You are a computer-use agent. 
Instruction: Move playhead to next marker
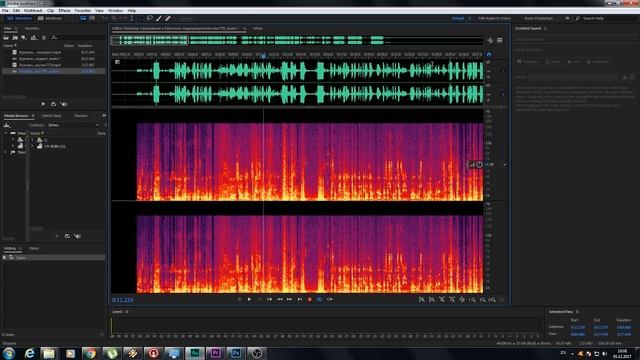coord(300,300)
